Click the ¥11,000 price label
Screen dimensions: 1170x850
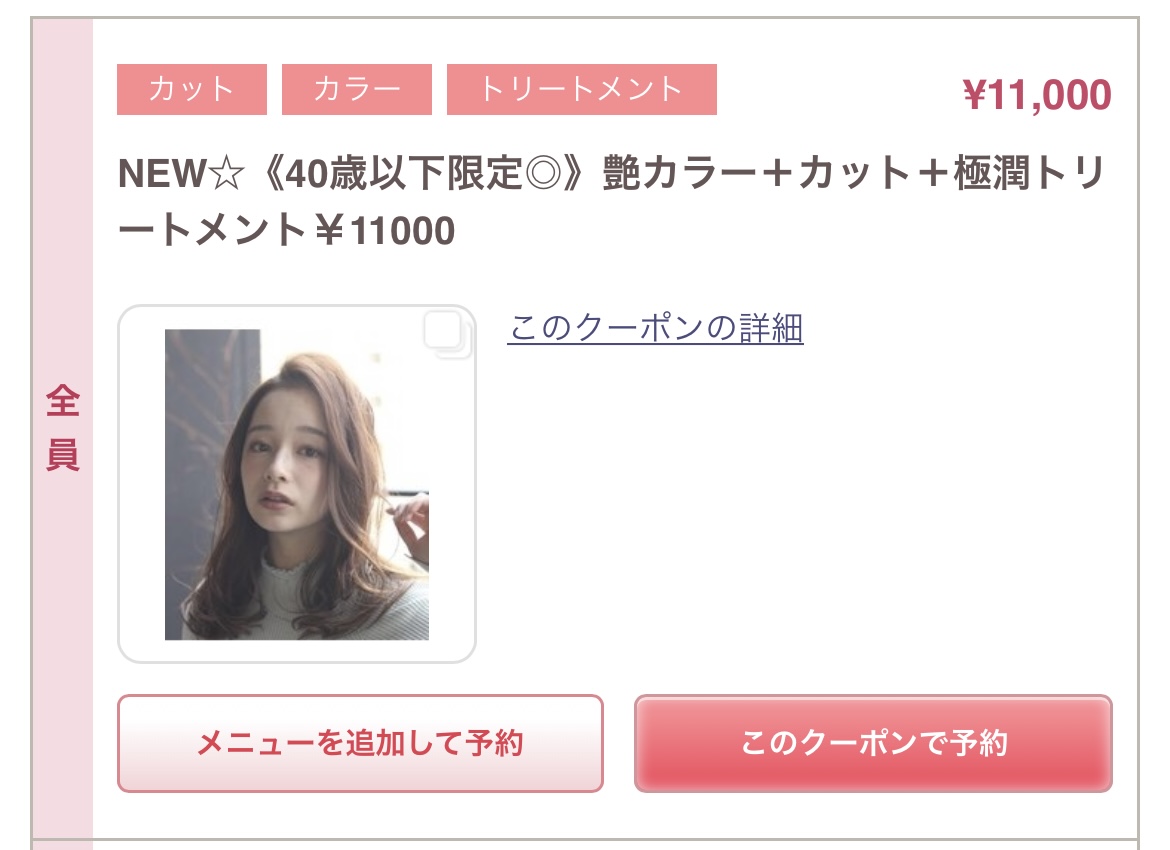point(1036,95)
